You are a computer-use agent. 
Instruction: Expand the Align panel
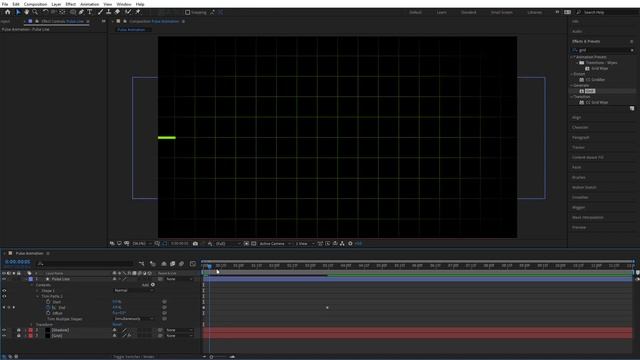point(576,118)
